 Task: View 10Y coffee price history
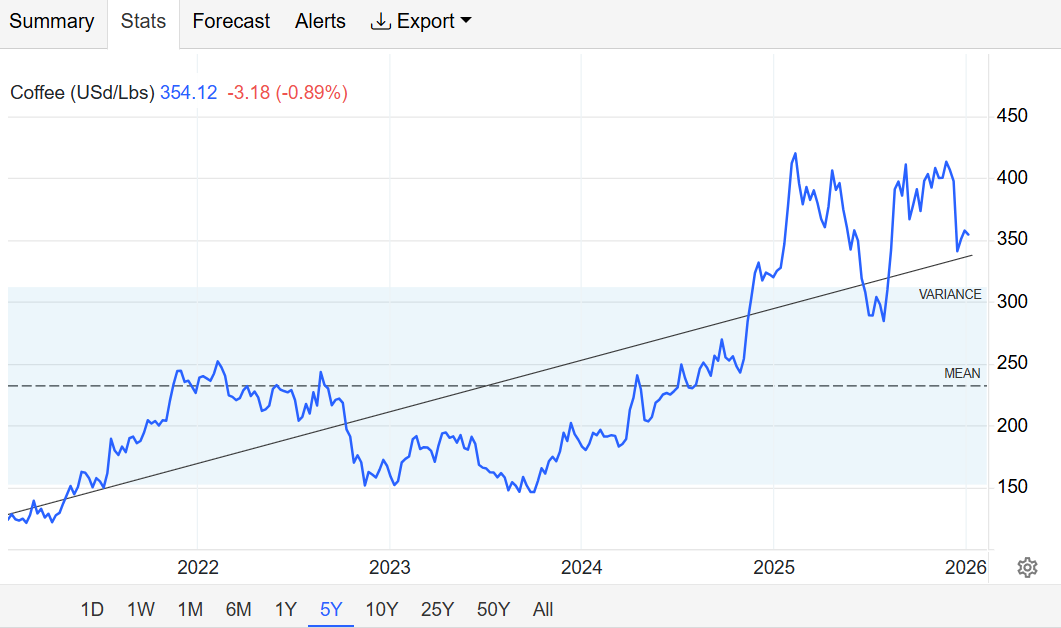click(382, 609)
